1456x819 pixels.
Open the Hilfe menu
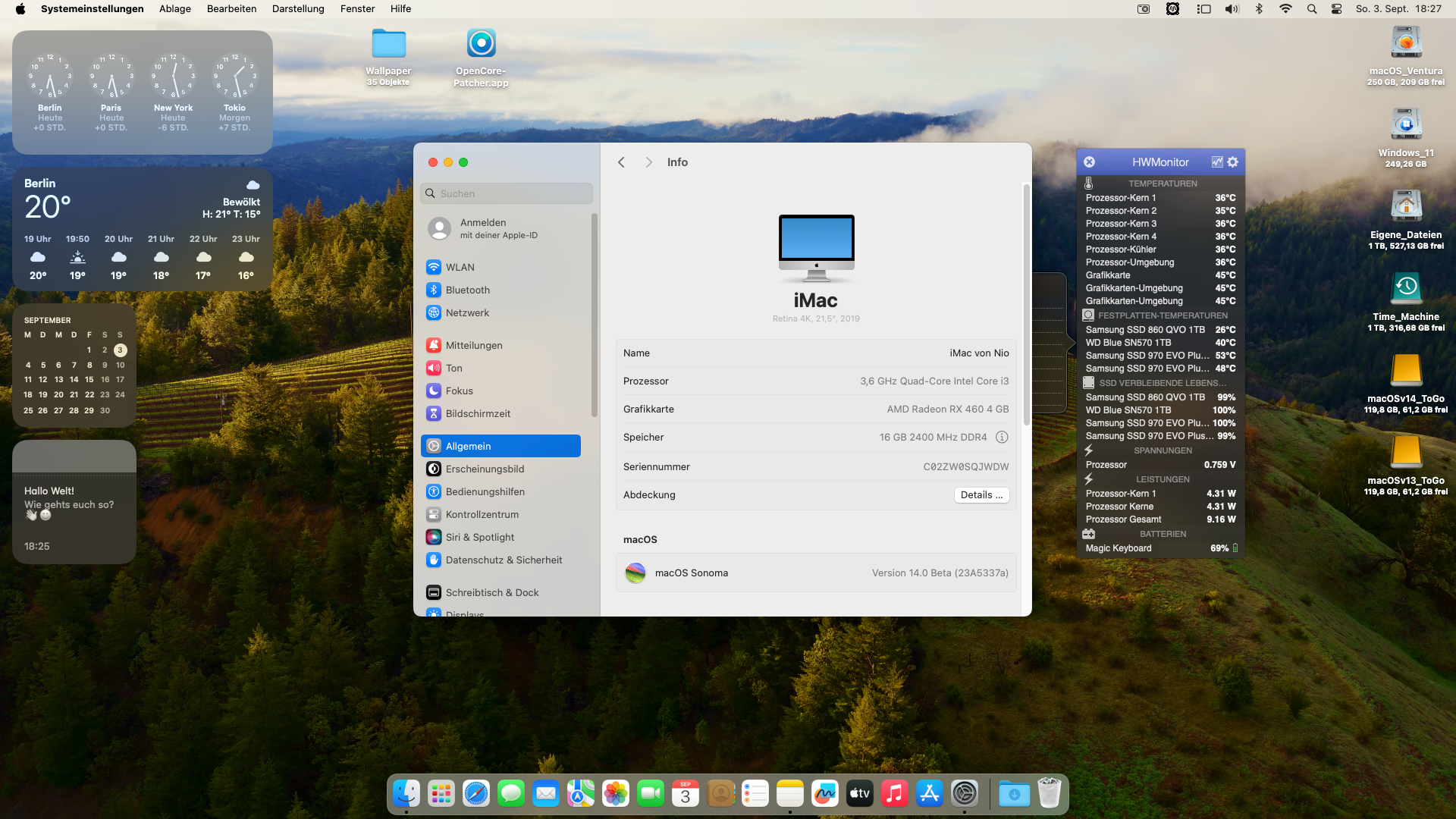pos(400,9)
